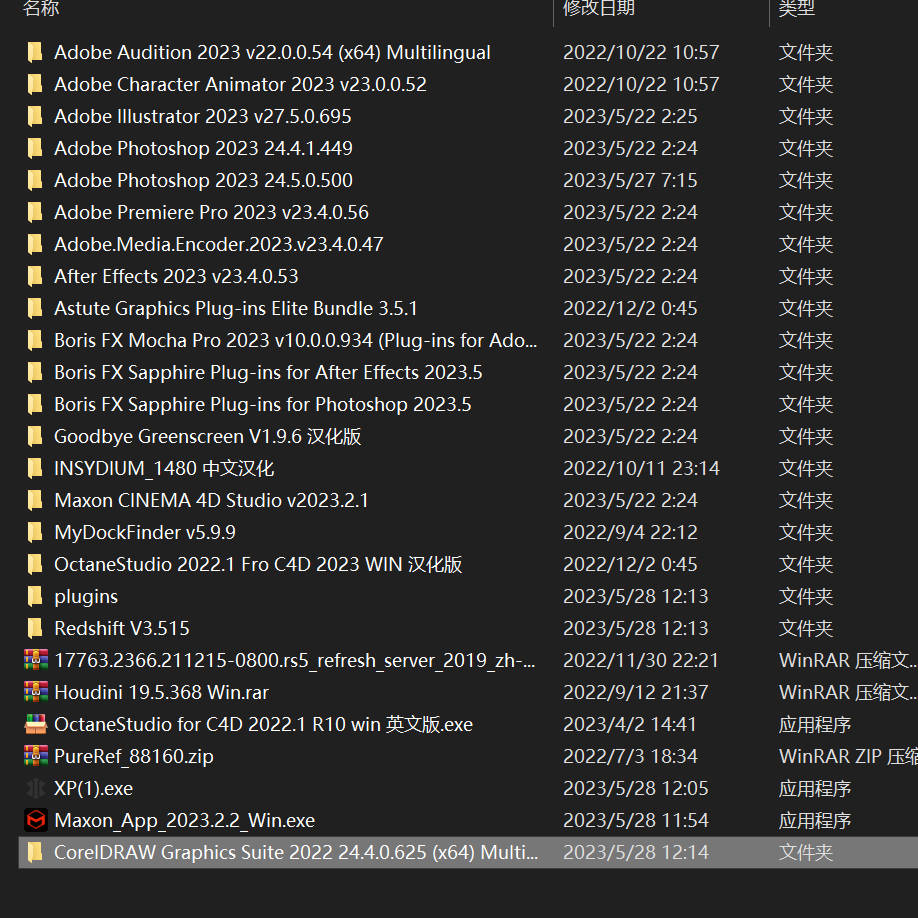Screen dimensions: 918x918
Task: Click the OctaneStudio for C4D exe icon
Action: 36,724
